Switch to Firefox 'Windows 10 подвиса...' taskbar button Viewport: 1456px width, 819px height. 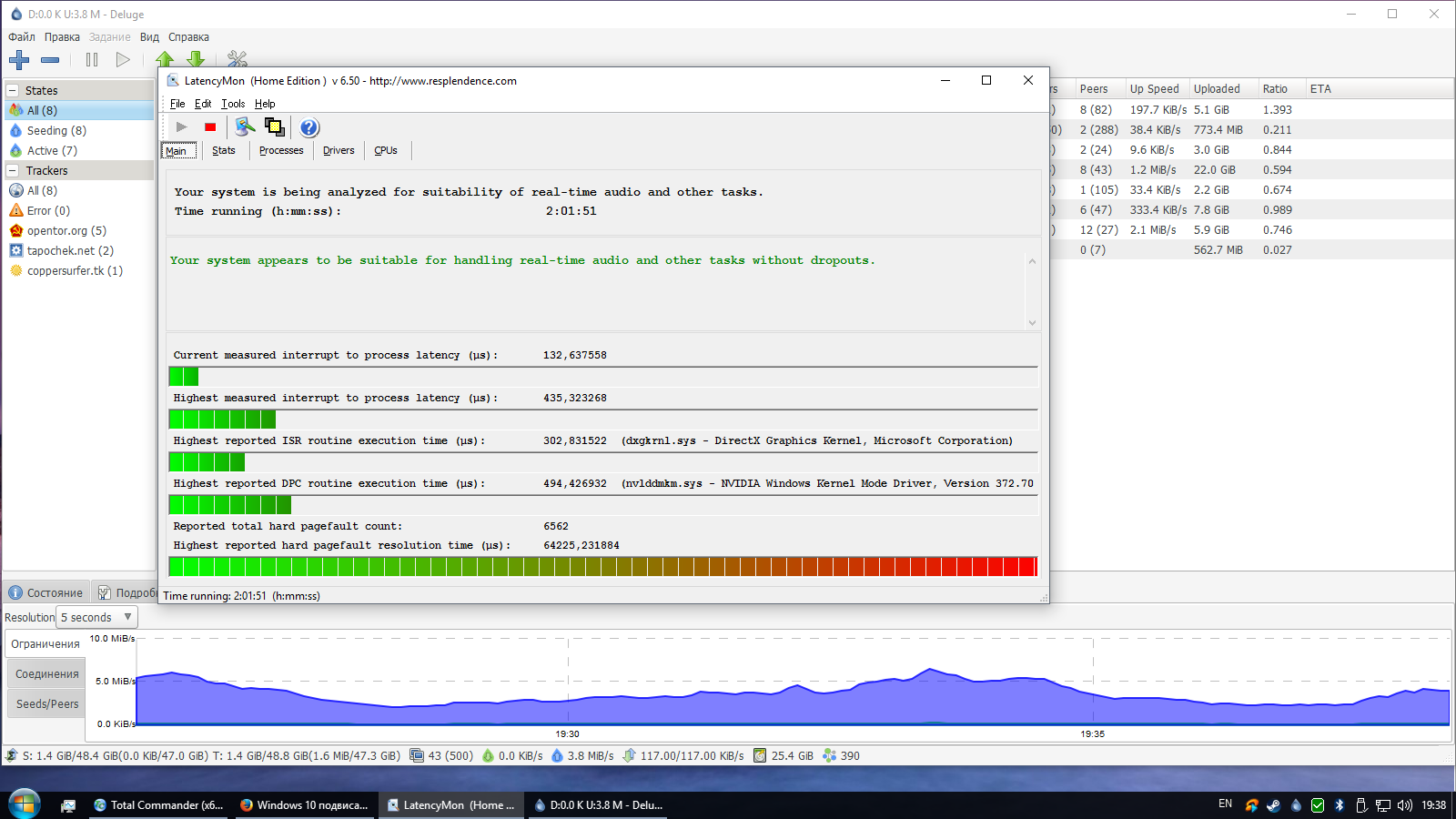pos(305,805)
